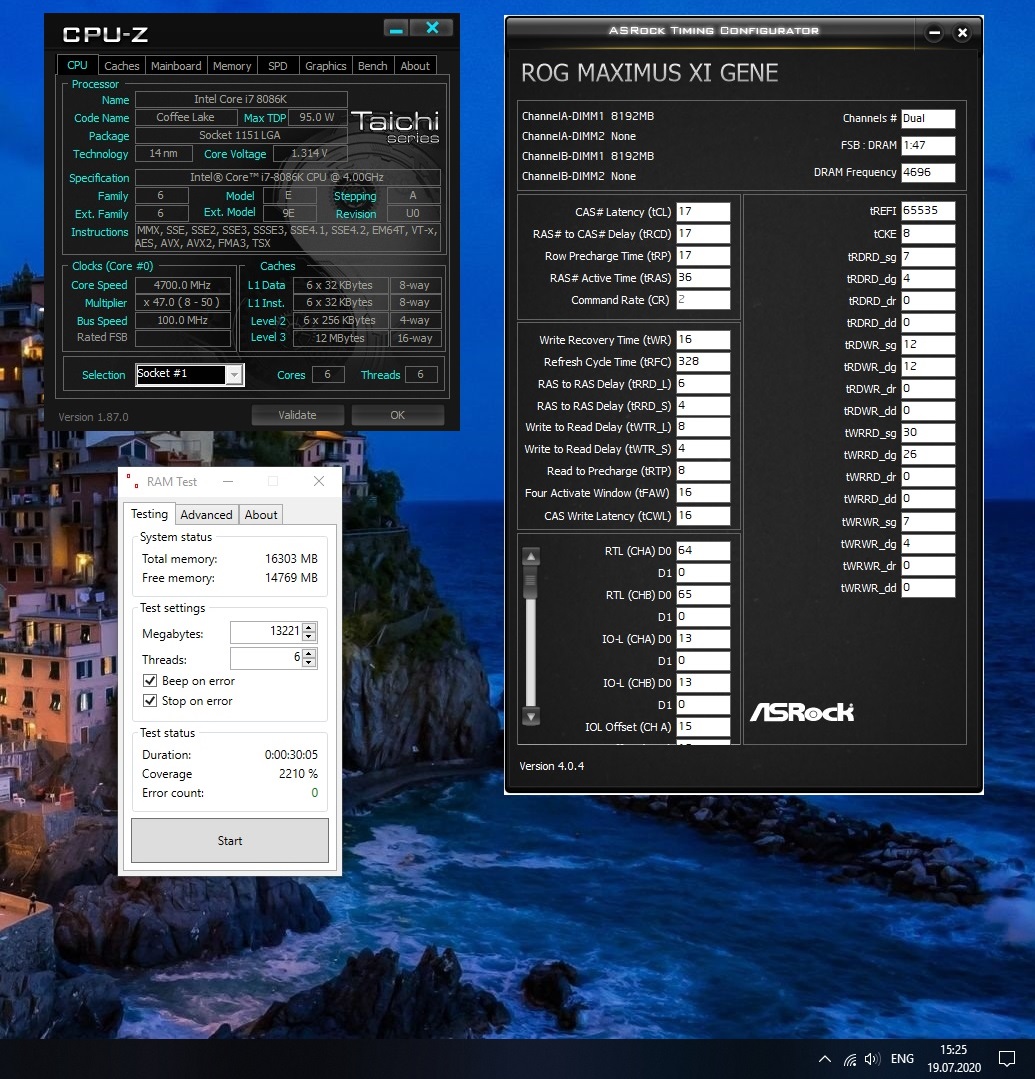Decrease the Threads count with down arrow

[309, 663]
